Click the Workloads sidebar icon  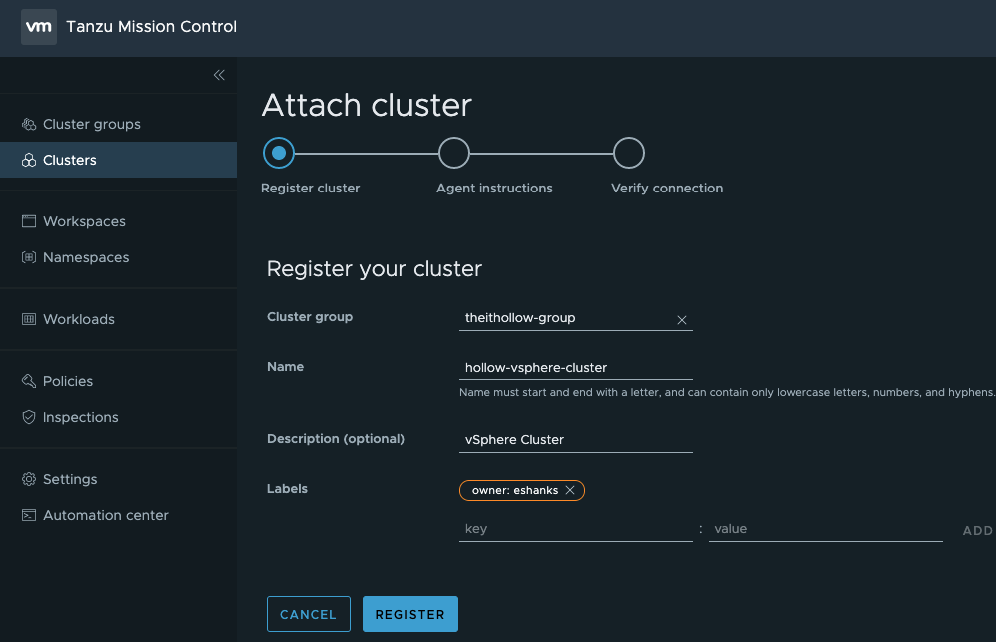click(29, 319)
